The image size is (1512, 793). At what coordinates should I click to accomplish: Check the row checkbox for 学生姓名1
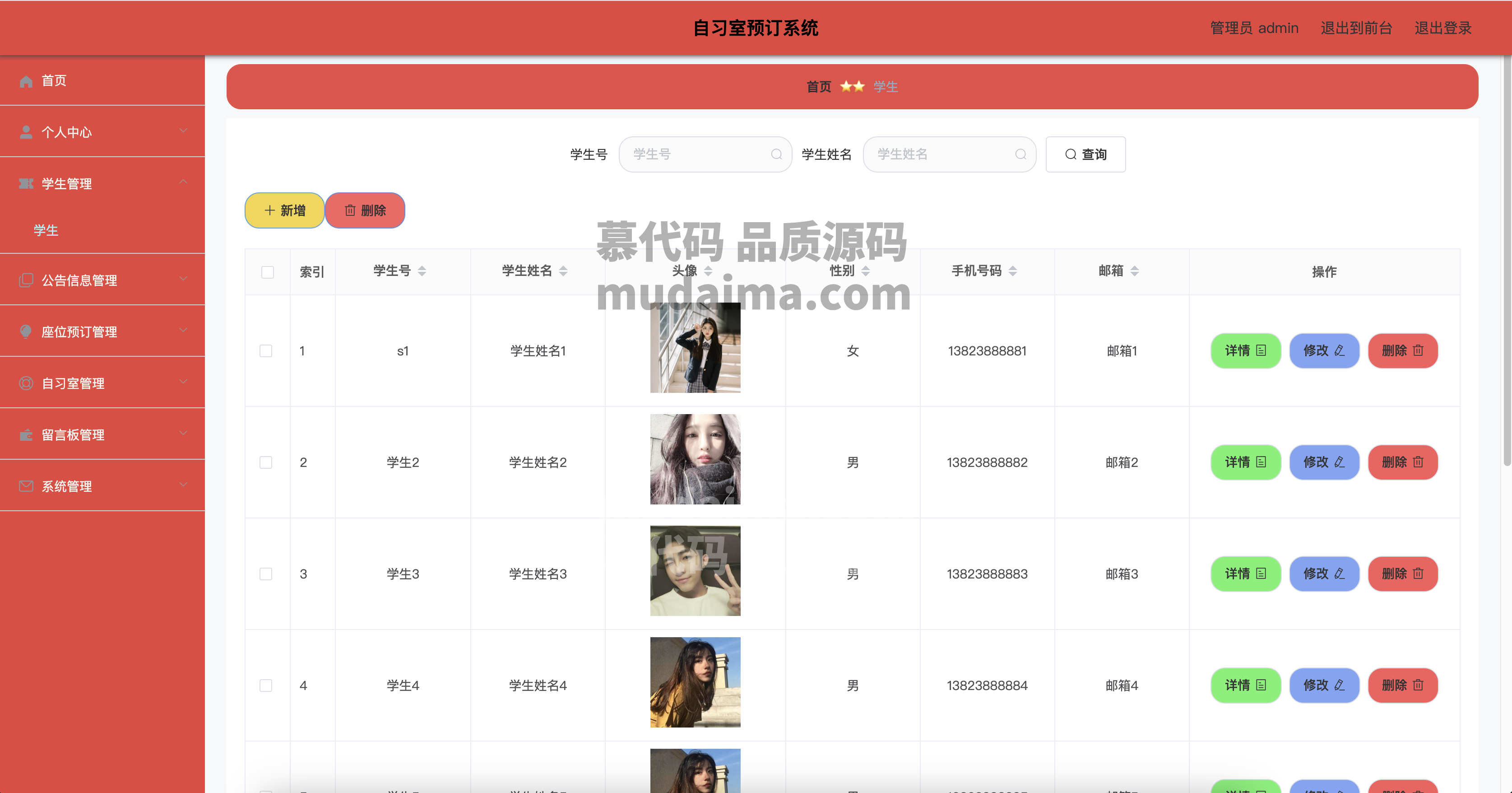(266, 351)
